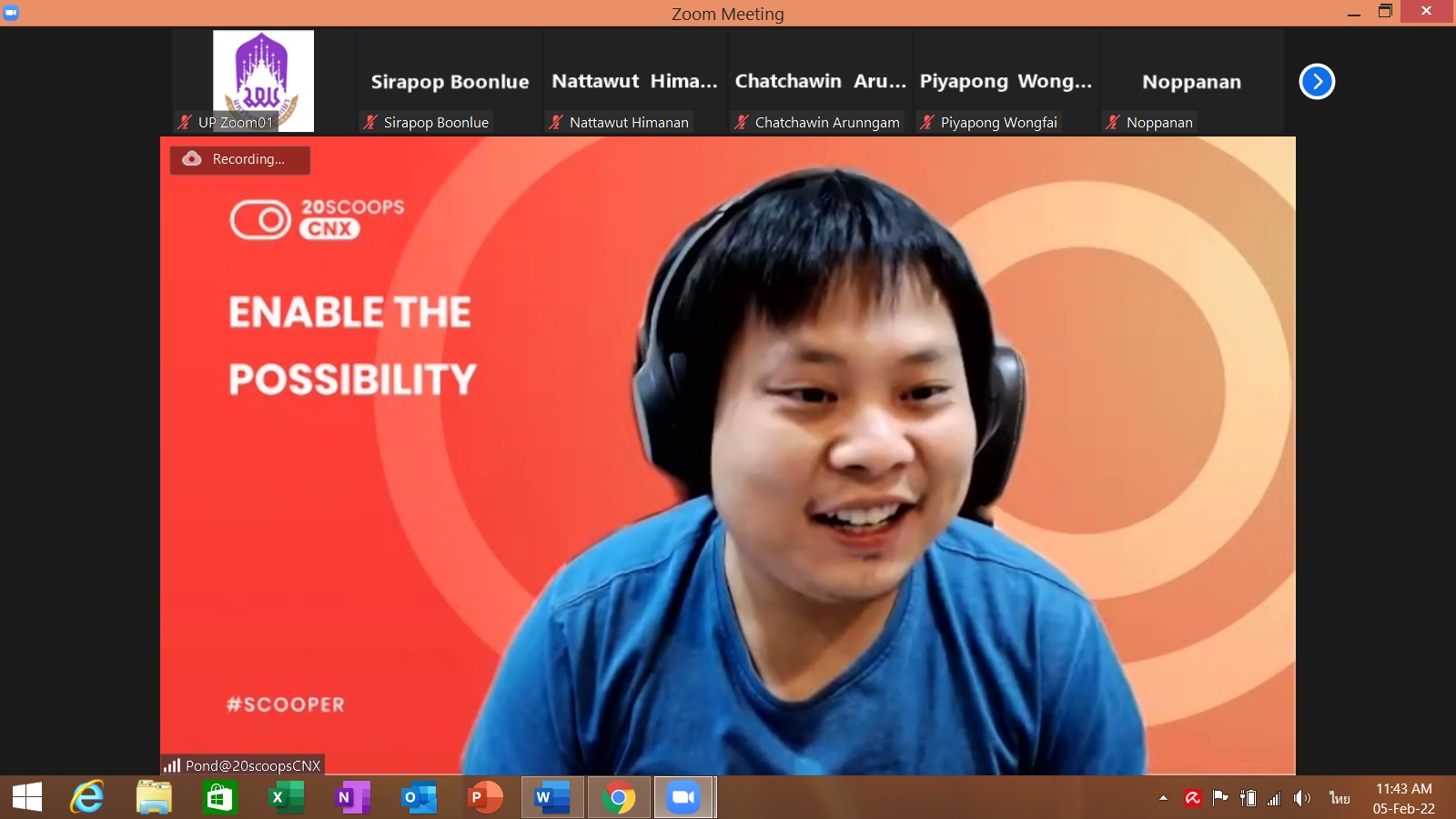Close the Zoom Meeting window
Viewport: 1456px width, 819px height.
1426,11
